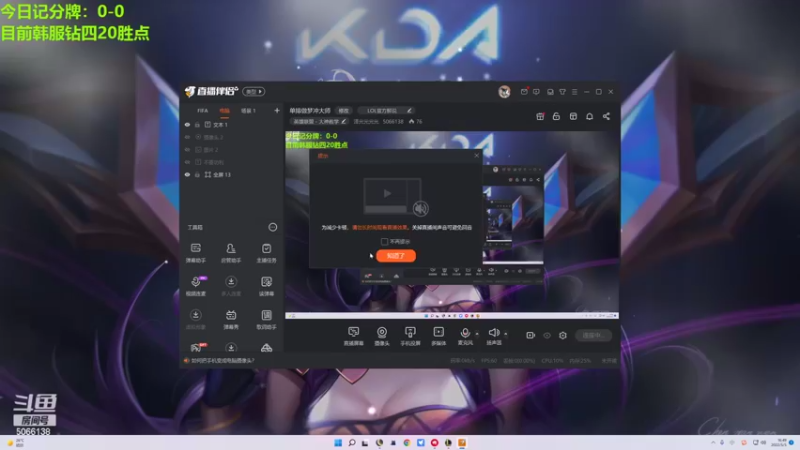The width and height of the screenshot is (800, 450).
Task: Click the gift box icon with red dot
Action: (540, 116)
